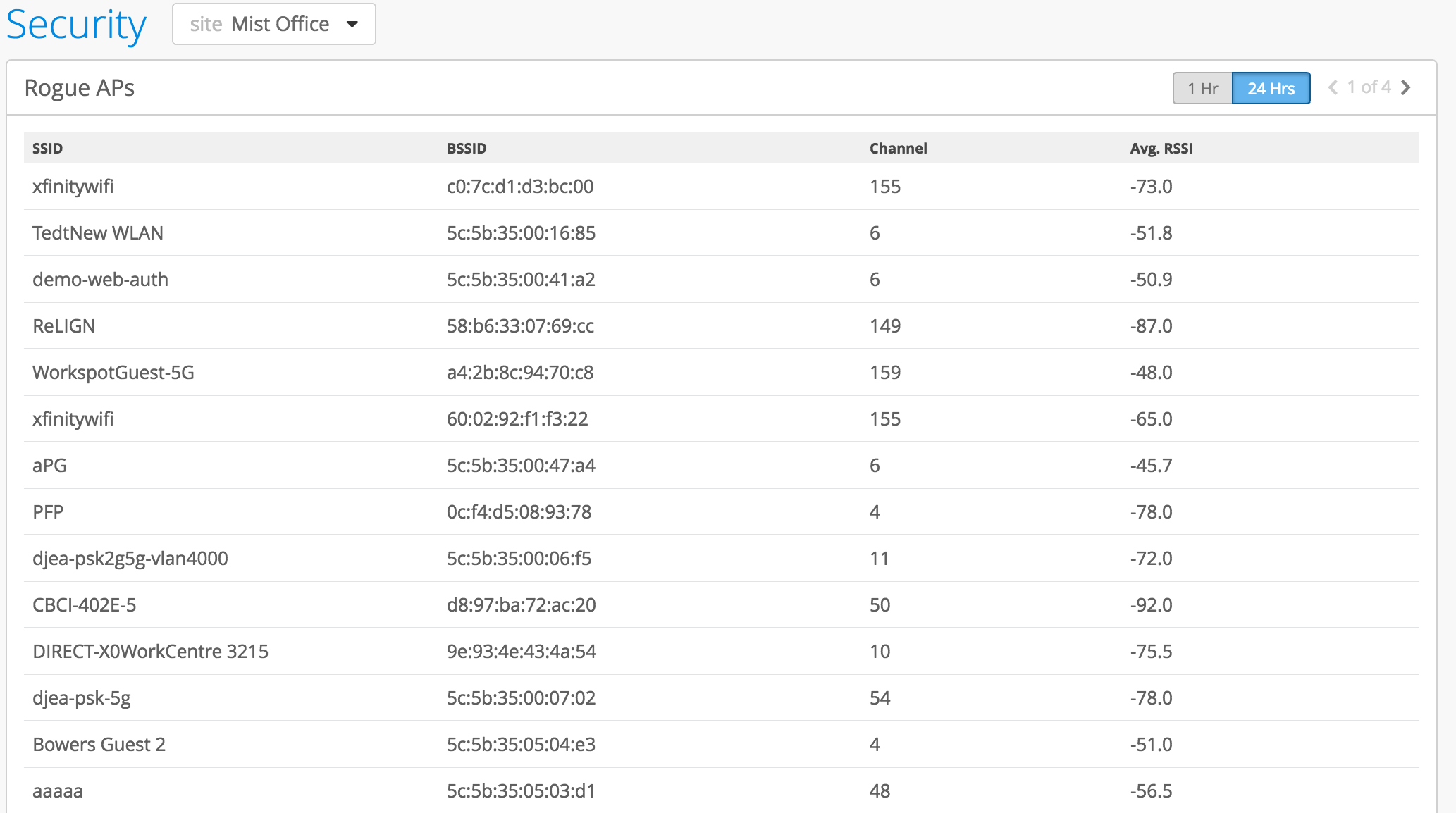
Task: Open the site Mist Office dropdown
Action: coord(274,24)
